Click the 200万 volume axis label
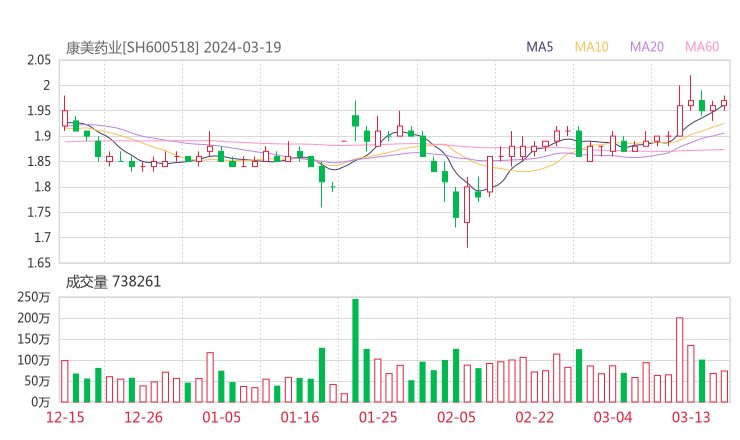This screenshot has width=740, height=440. pyautogui.click(x=34, y=318)
